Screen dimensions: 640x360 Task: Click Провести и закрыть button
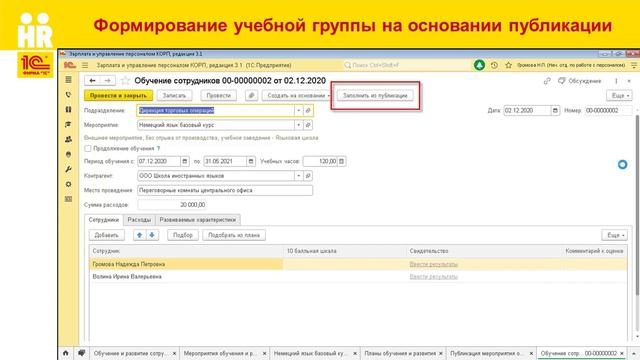118,96
